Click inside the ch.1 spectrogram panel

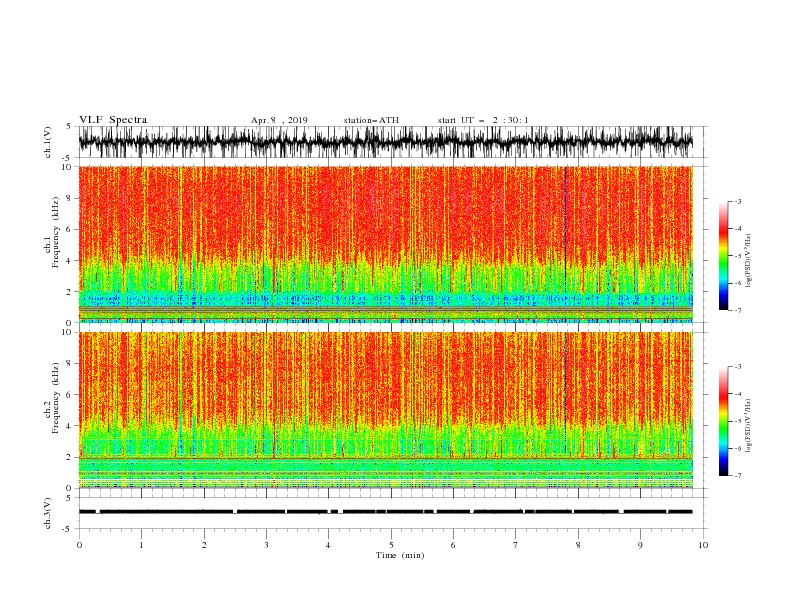coord(385,244)
